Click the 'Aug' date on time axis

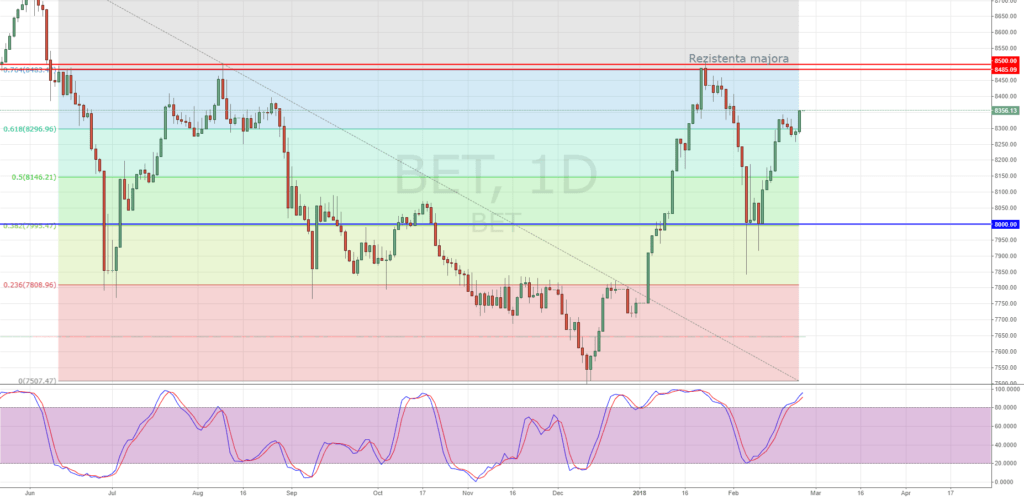[199, 493]
